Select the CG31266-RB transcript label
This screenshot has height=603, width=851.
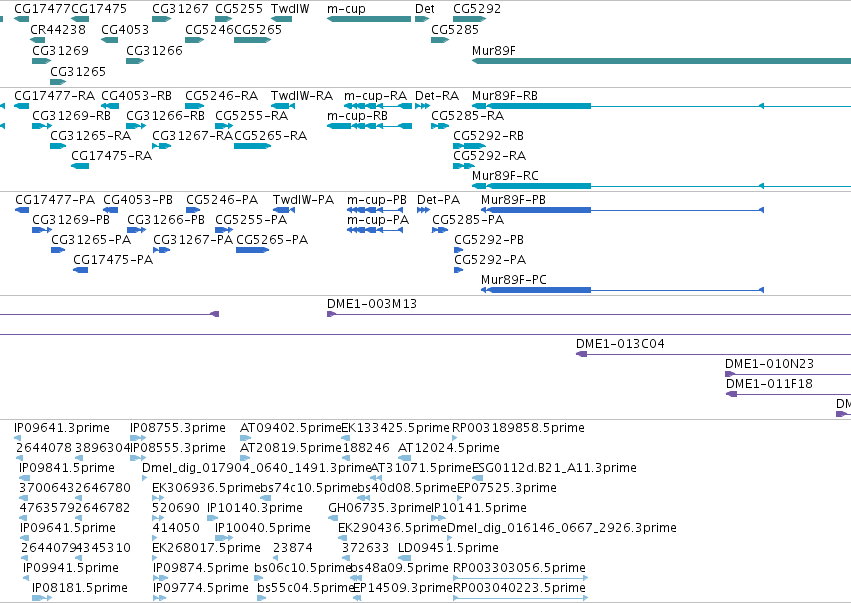click(166, 116)
